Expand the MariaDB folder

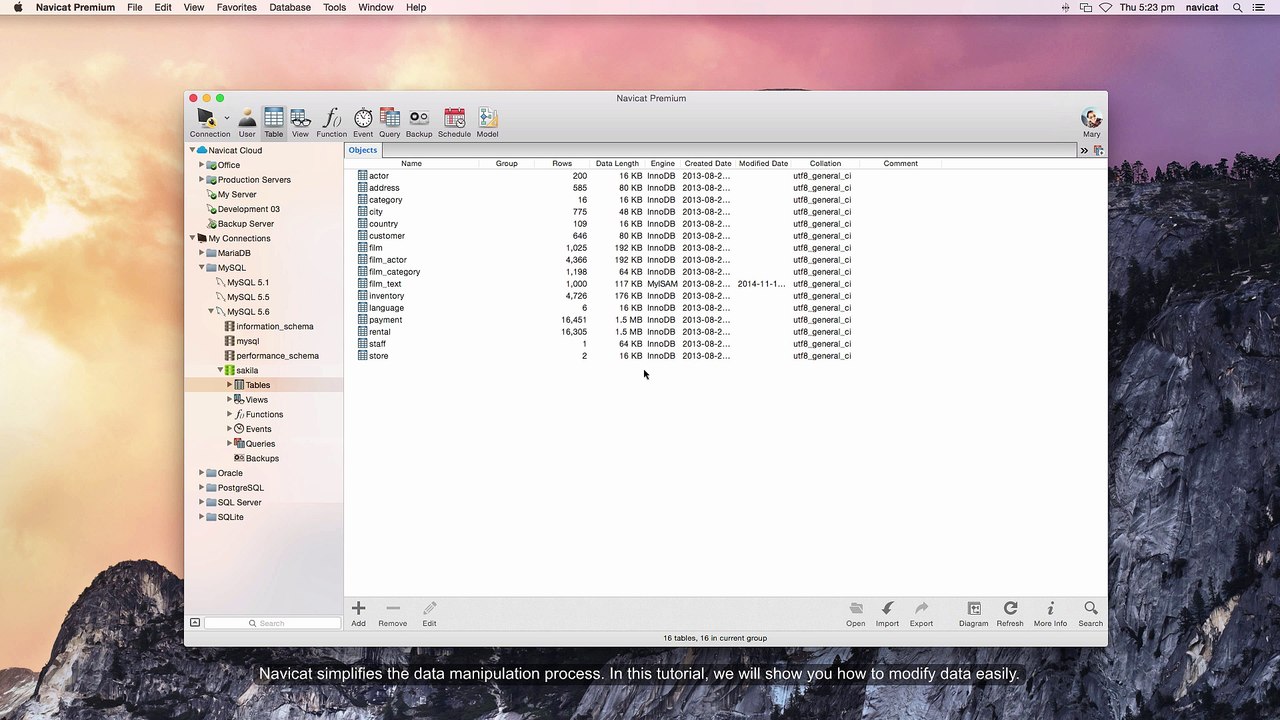tap(201, 253)
